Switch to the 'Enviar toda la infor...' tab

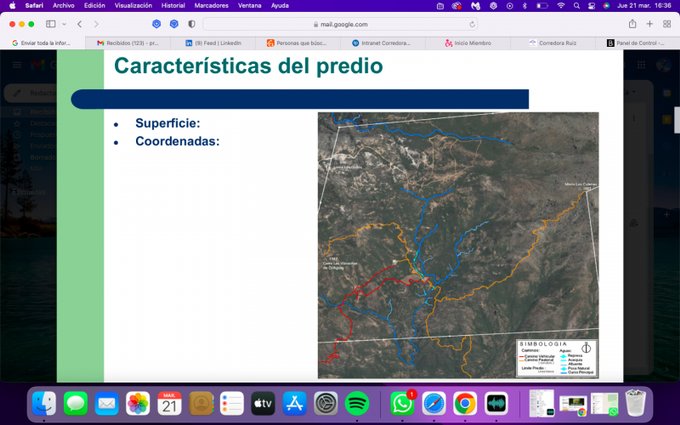42,43
